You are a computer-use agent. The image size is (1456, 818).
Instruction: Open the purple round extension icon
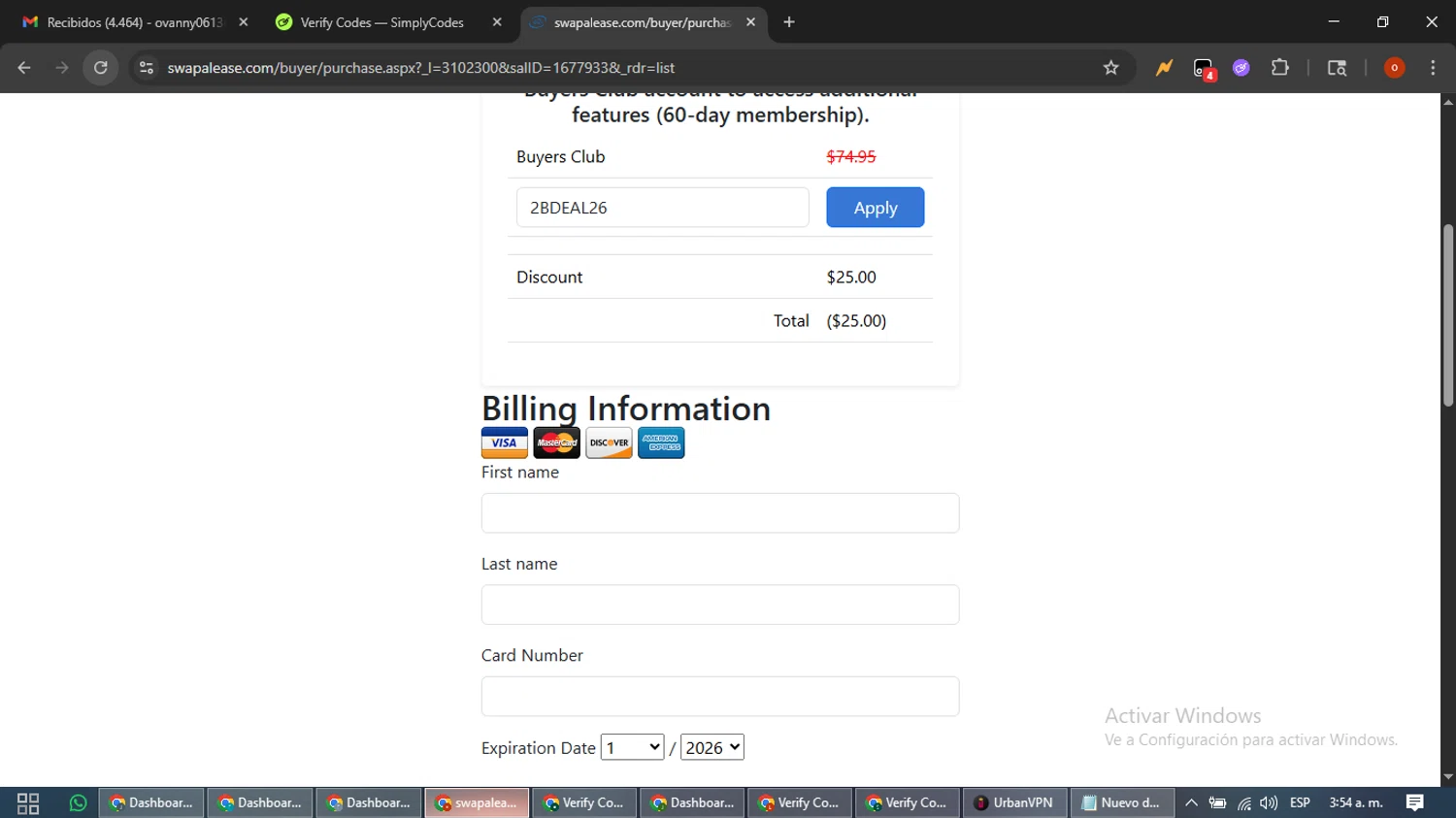1241,68
